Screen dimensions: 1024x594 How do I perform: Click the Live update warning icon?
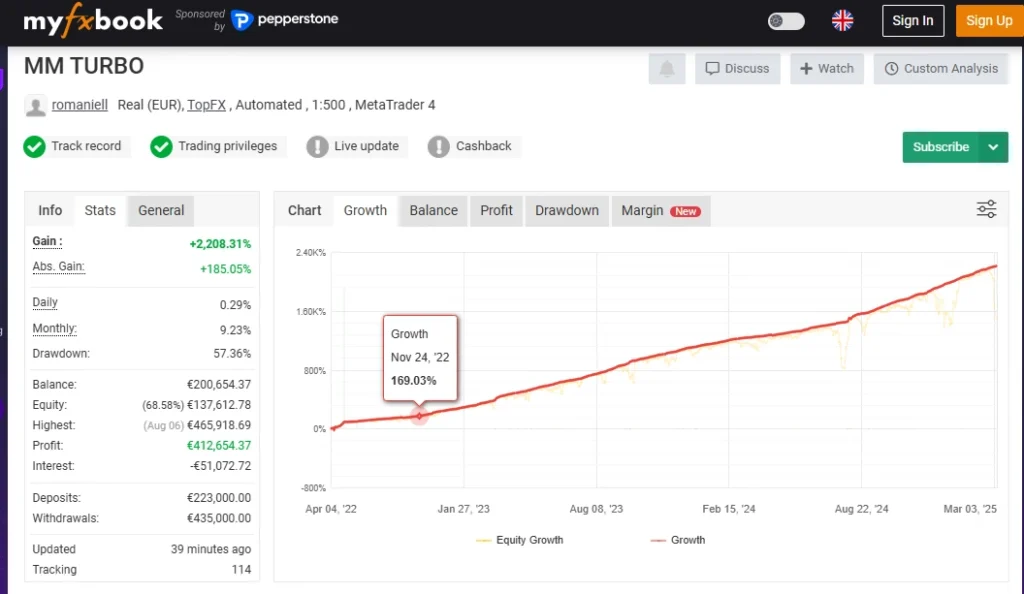pyautogui.click(x=317, y=147)
